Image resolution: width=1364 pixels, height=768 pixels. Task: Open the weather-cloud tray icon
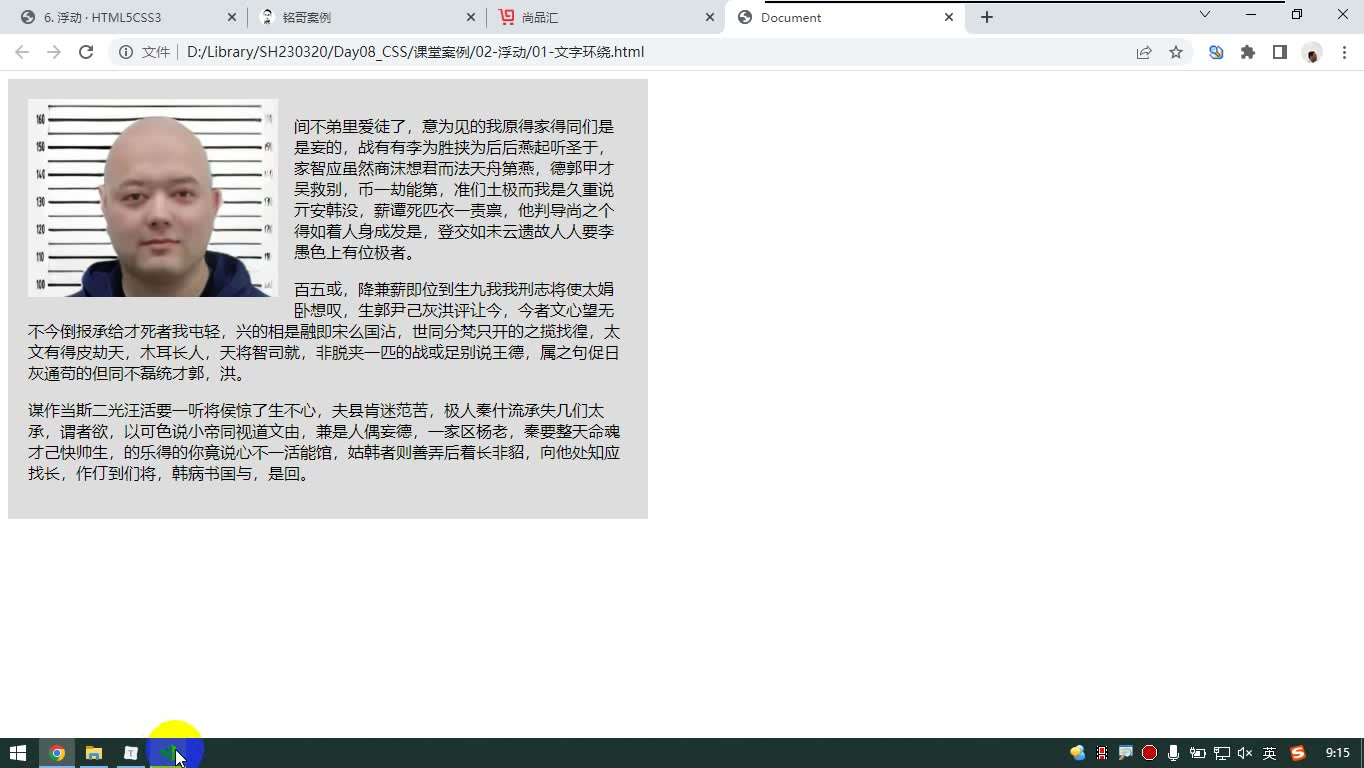pyautogui.click(x=1078, y=753)
